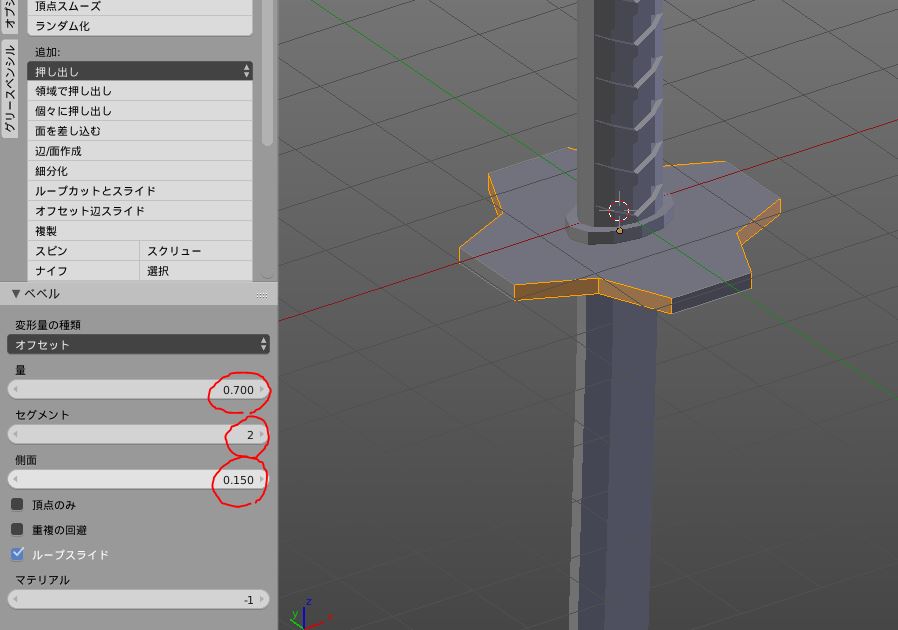The image size is (898, 630).
Task: Decrease マテリアル index with left arrow
Action: coord(15,600)
